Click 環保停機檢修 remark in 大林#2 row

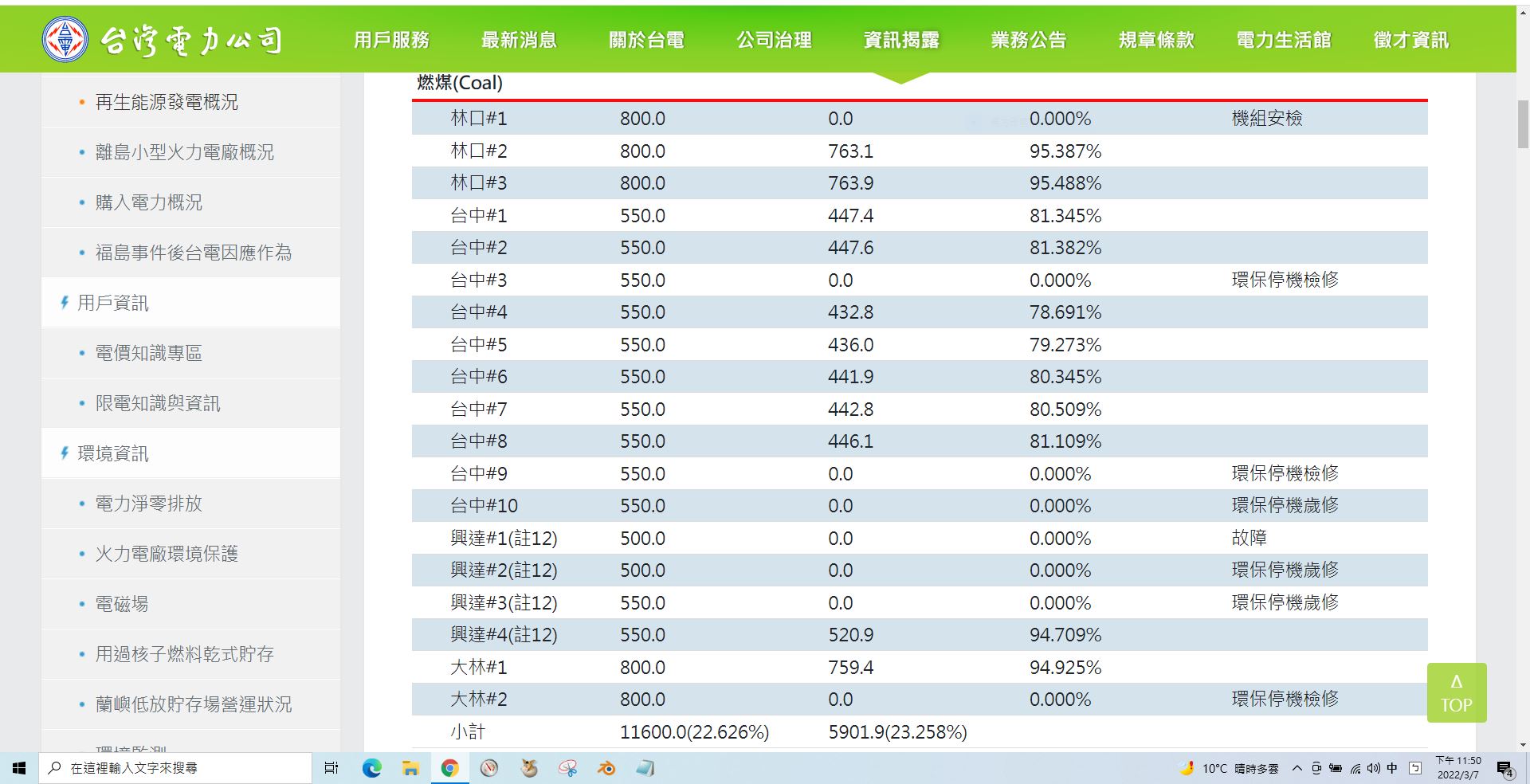tap(1285, 699)
